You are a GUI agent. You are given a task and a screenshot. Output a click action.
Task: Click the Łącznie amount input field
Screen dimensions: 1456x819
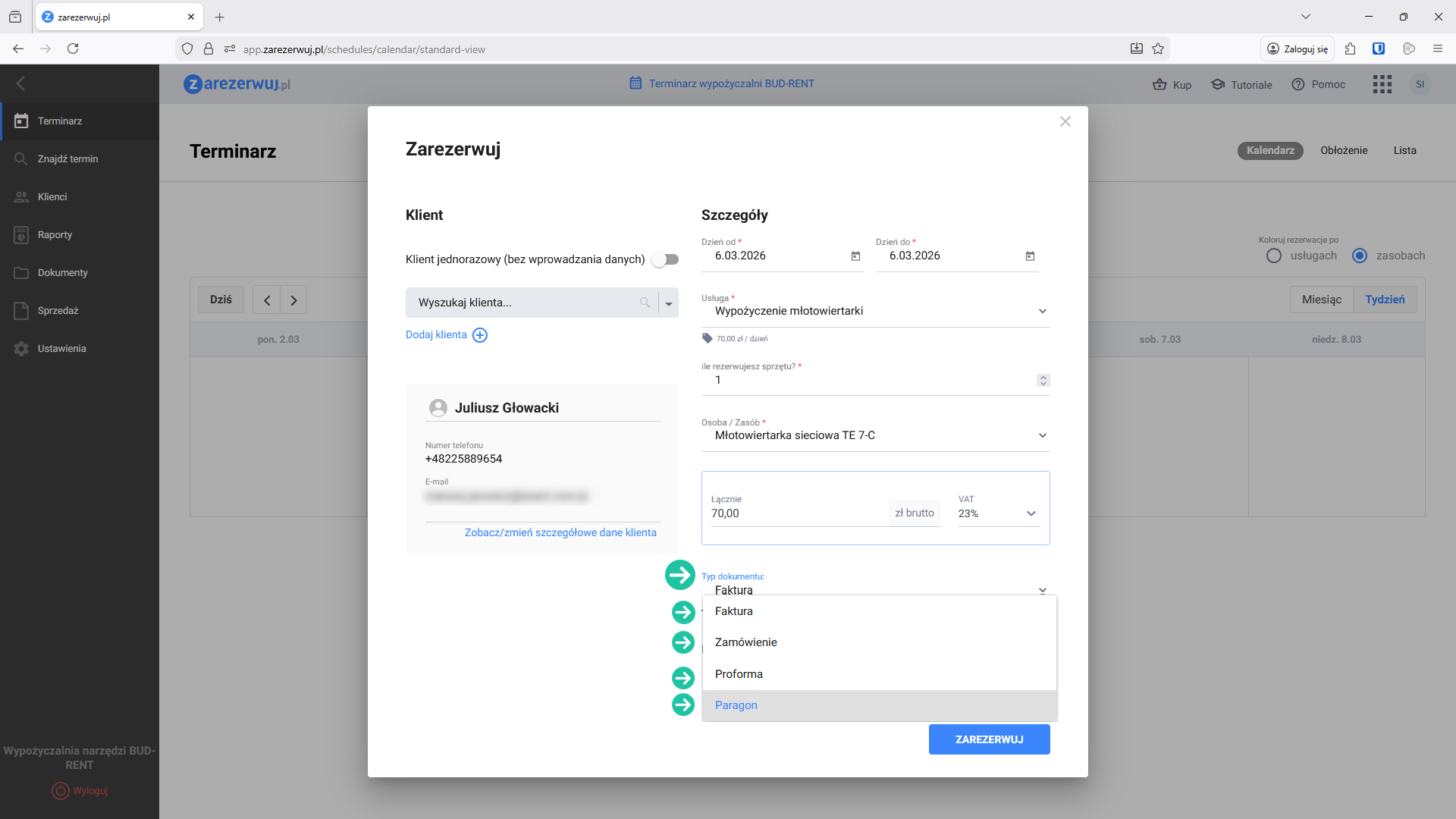[796, 513]
